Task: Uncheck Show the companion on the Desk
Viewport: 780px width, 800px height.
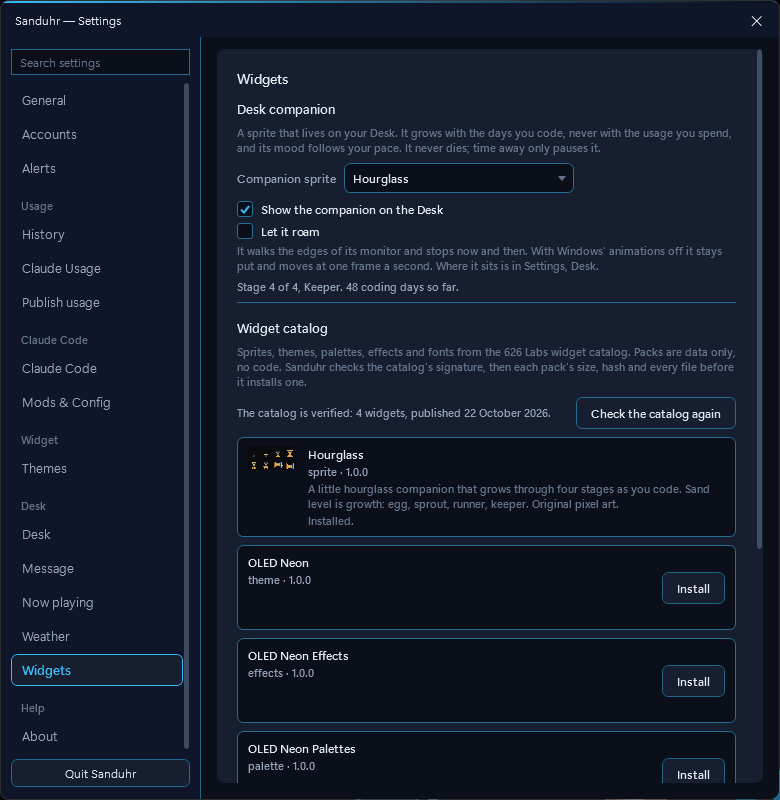Action: tap(245, 209)
